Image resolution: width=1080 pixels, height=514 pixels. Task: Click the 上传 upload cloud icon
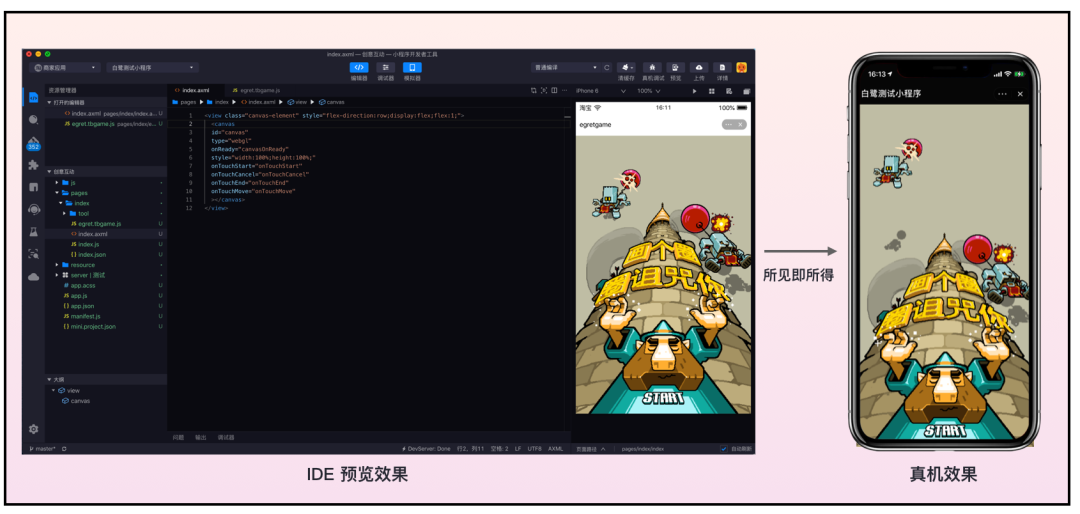[699, 68]
